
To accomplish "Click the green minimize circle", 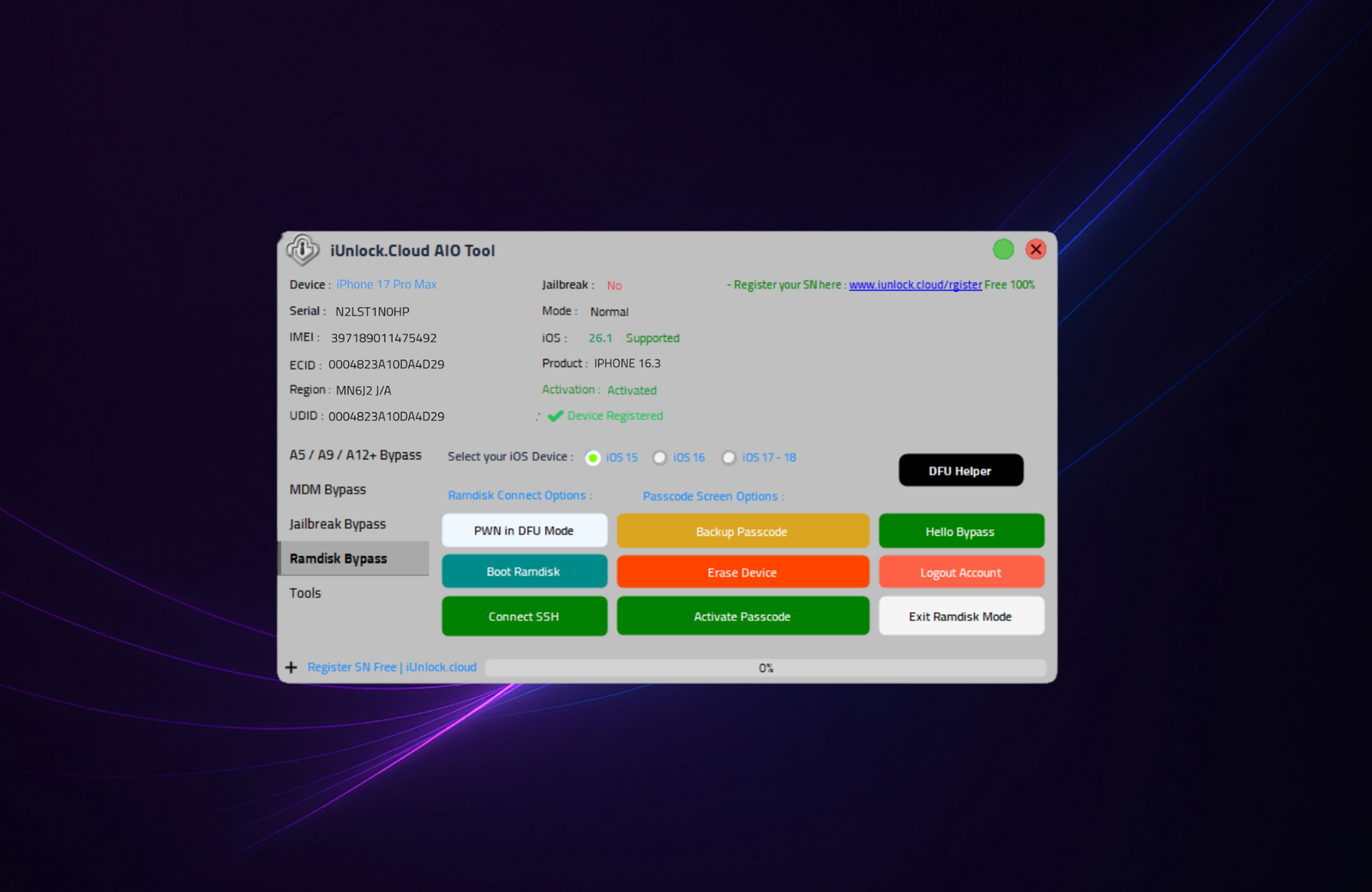I will [1003, 249].
